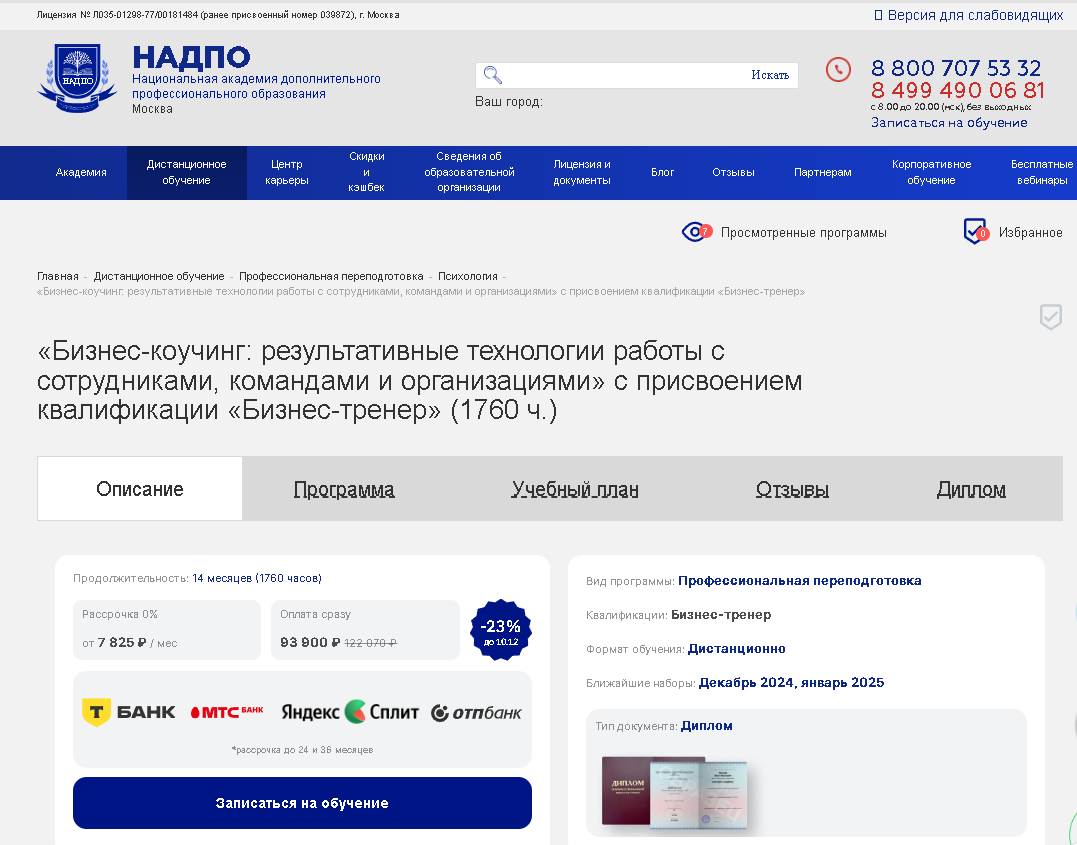Click the ОТП банк logo
1077x845 pixels.
pos(476,713)
